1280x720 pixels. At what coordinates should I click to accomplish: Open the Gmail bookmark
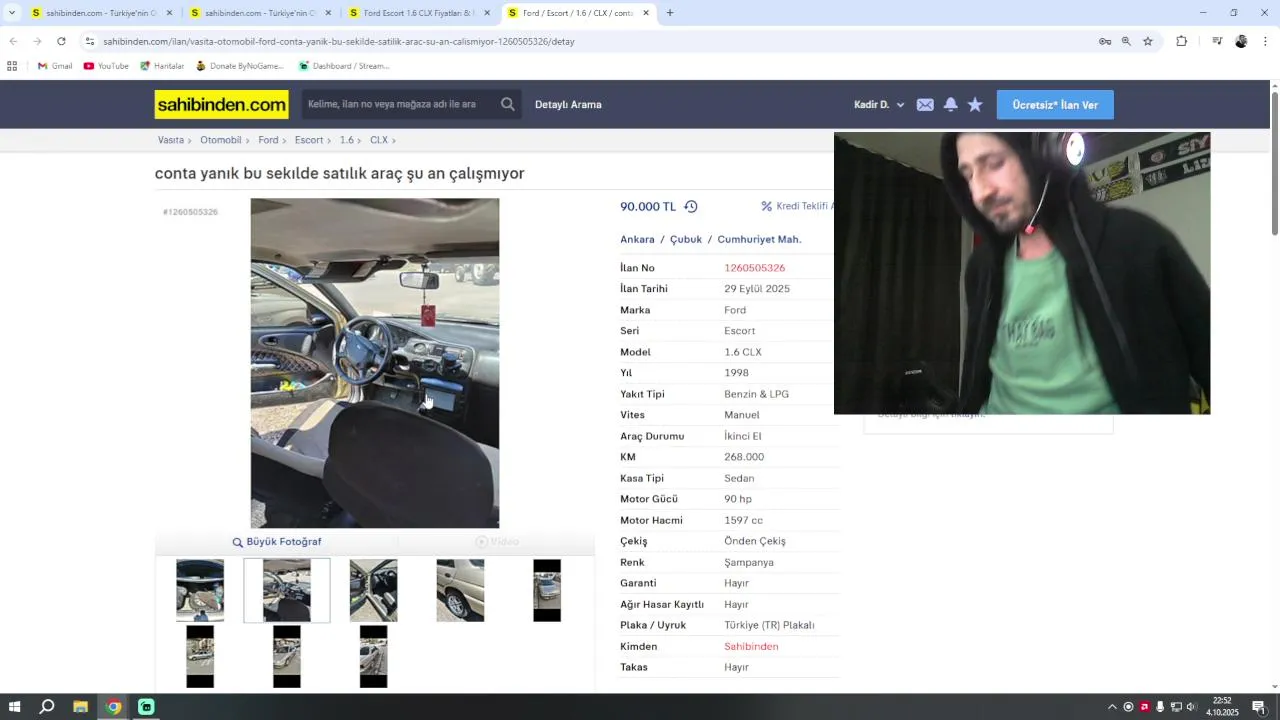tap(55, 66)
